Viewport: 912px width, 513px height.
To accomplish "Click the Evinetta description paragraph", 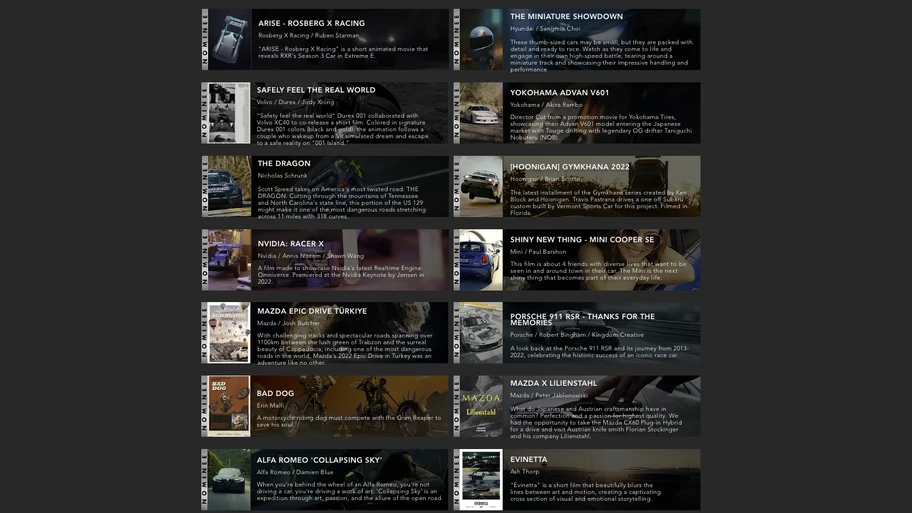I will pyautogui.click(x=585, y=492).
